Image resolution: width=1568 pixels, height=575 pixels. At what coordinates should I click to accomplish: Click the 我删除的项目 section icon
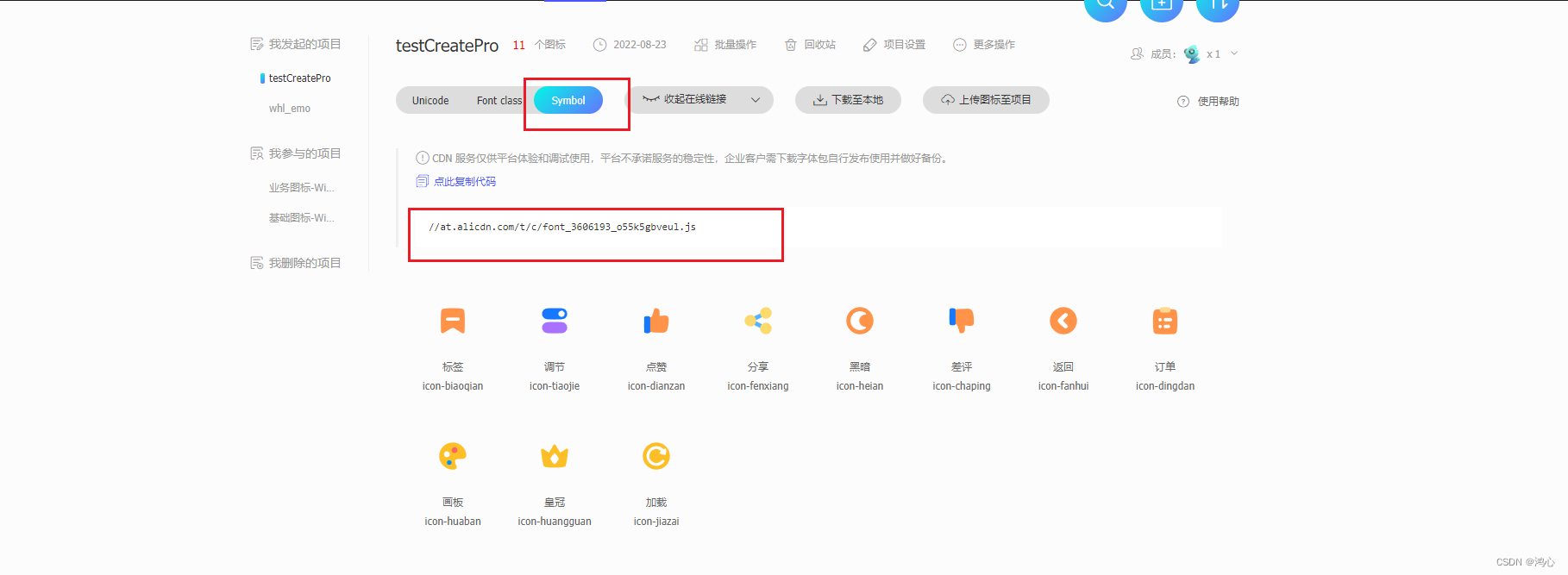[257, 263]
